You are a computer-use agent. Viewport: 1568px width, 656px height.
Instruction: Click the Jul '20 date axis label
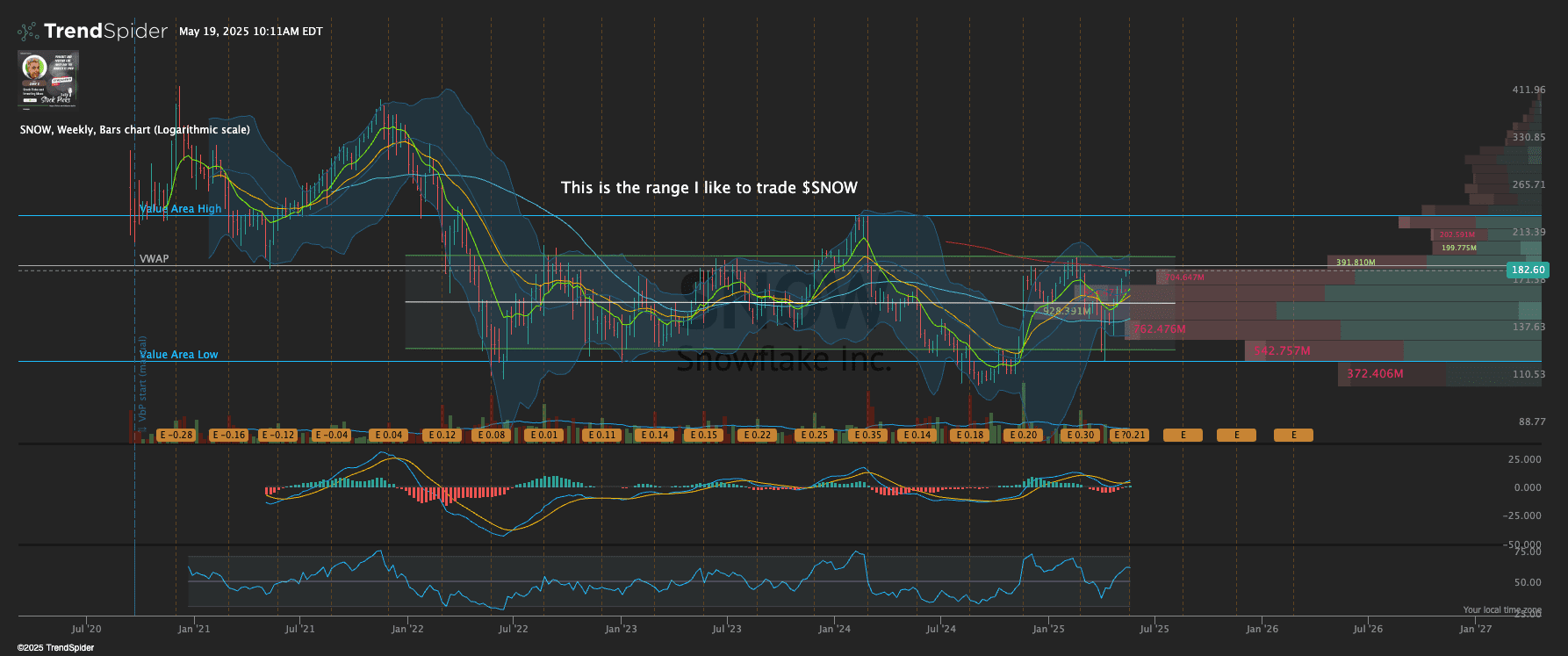click(86, 629)
